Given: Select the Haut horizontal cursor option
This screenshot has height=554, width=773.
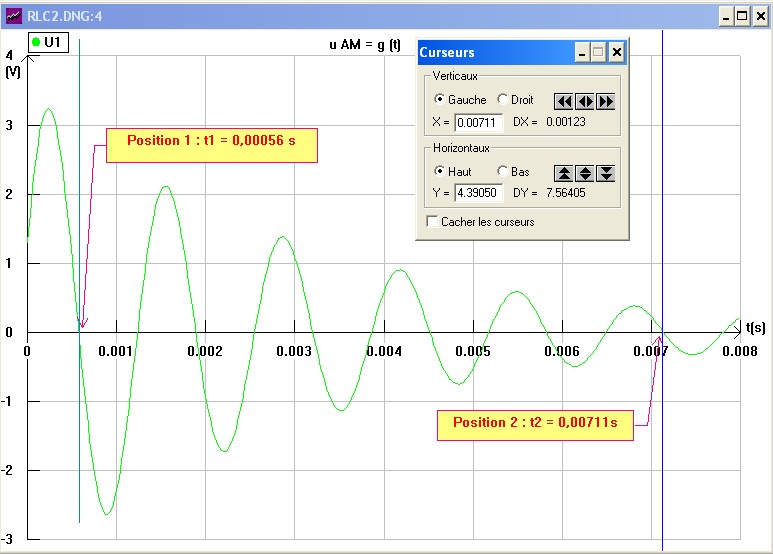Looking at the screenshot, I should click(438, 172).
